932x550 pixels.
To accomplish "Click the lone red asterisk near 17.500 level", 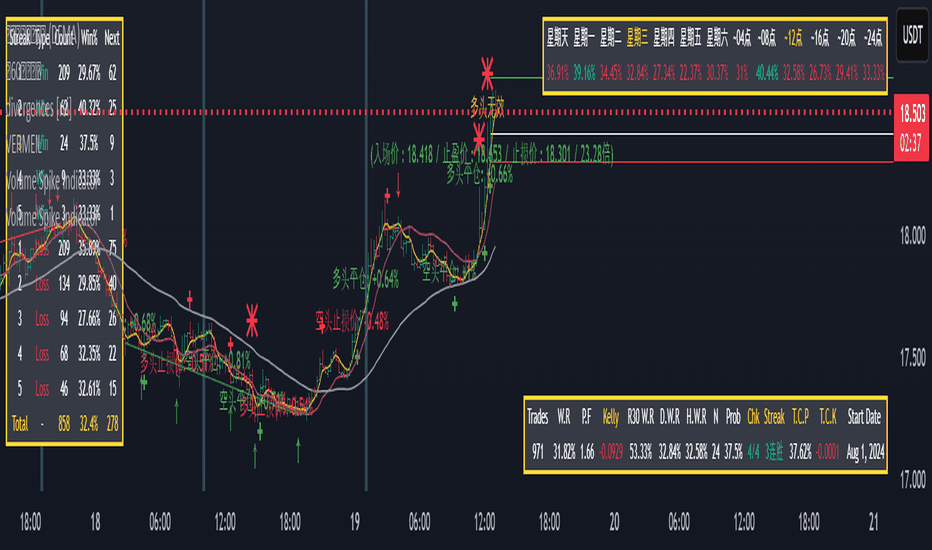I will pyautogui.click(x=252, y=320).
